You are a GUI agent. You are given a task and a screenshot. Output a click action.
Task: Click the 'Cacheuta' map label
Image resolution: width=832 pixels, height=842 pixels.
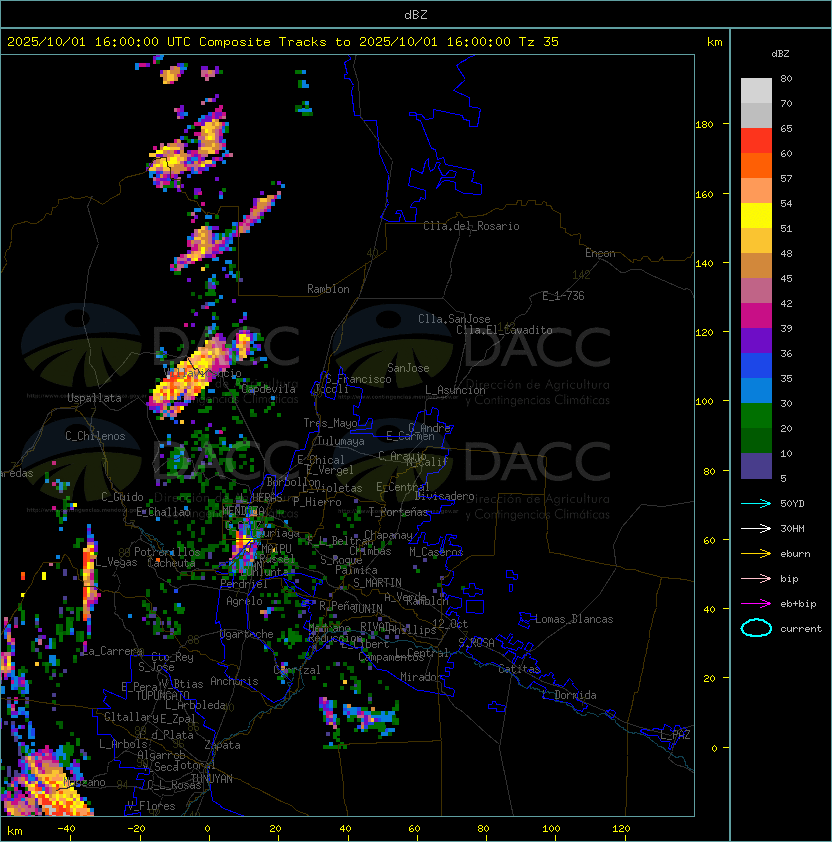(x=171, y=563)
